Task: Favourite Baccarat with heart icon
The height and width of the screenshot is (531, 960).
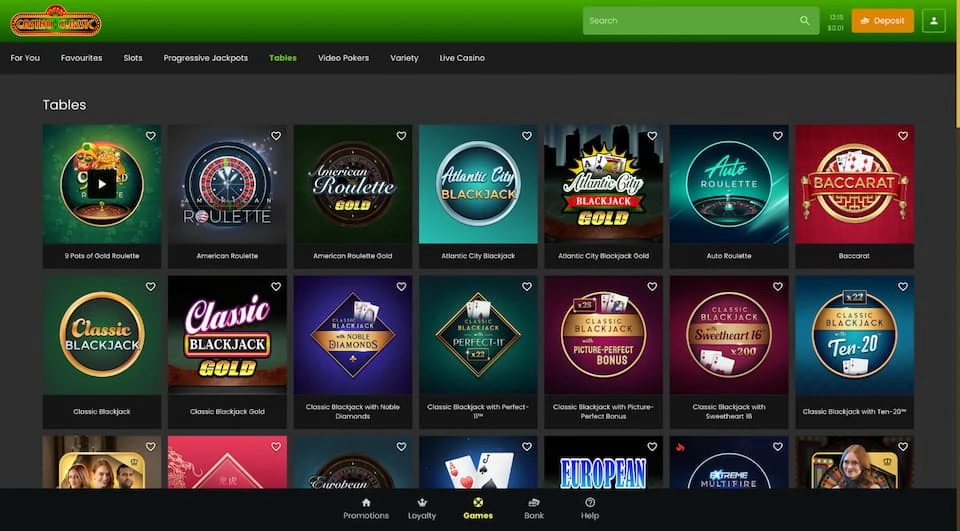Action: point(903,136)
